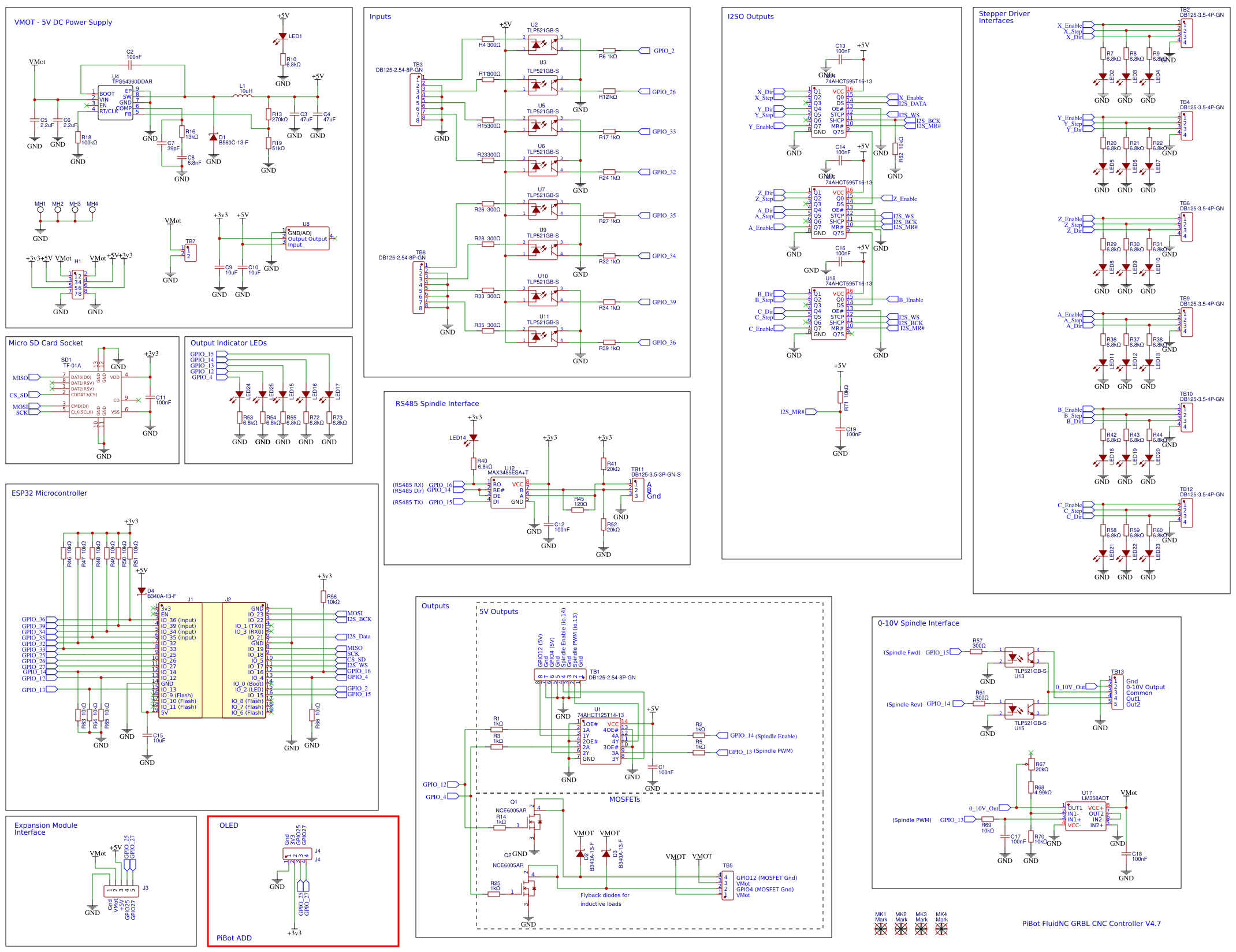This screenshot has width=1236, height=952.
Task: Select the U1 74AHCT125T14-13 buffer chip
Action: [x=600, y=741]
